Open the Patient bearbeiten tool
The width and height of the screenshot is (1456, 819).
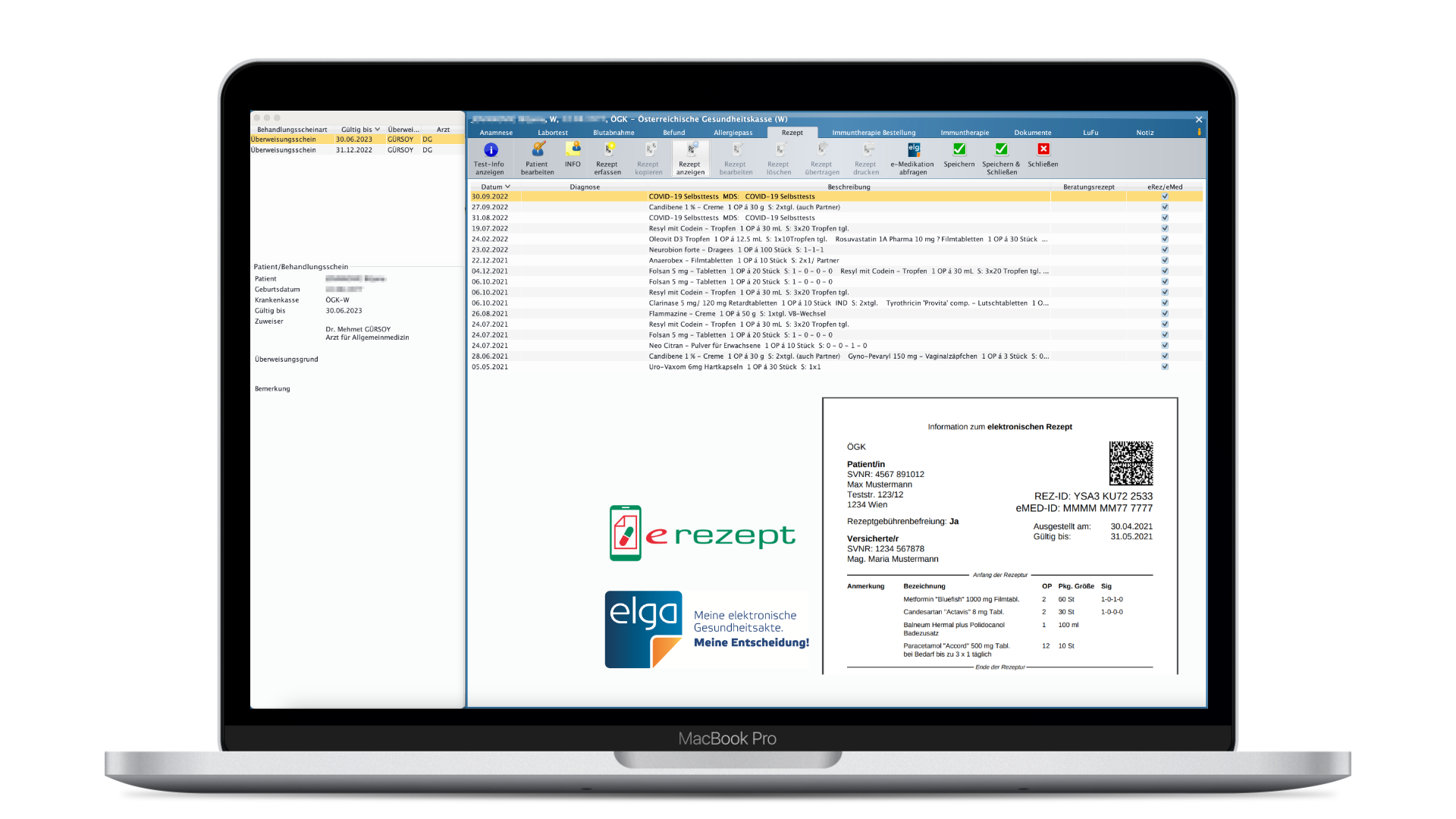click(x=538, y=150)
